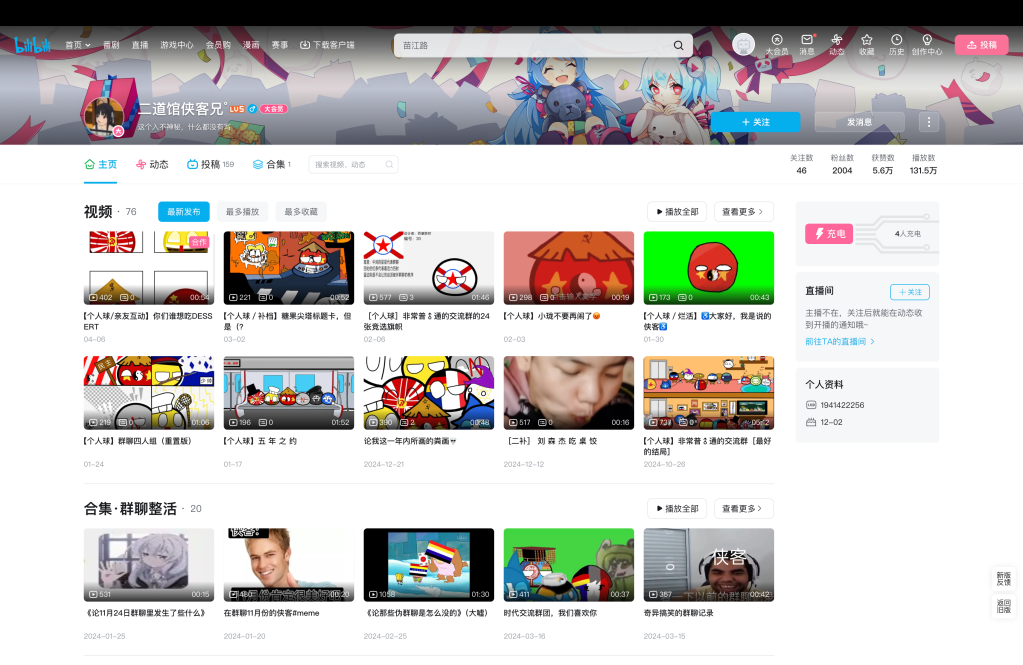
Task: Open the 历史 history clock icon
Action: point(896,40)
